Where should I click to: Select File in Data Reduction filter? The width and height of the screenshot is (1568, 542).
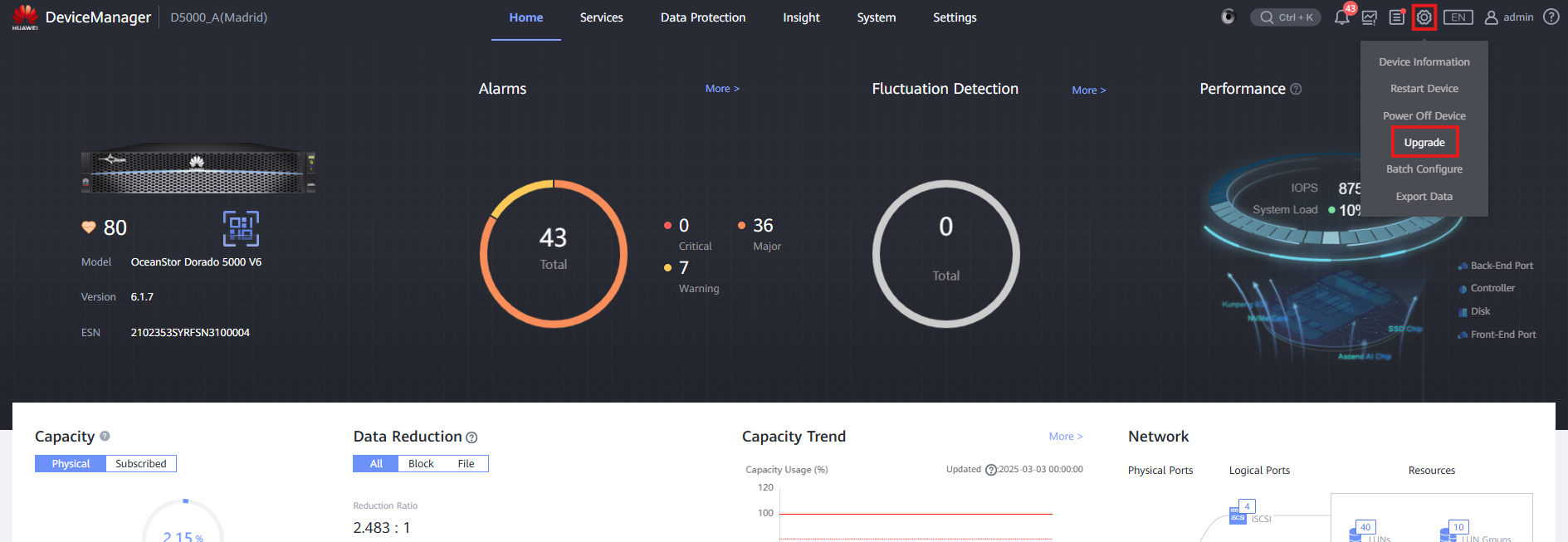pyautogui.click(x=466, y=464)
